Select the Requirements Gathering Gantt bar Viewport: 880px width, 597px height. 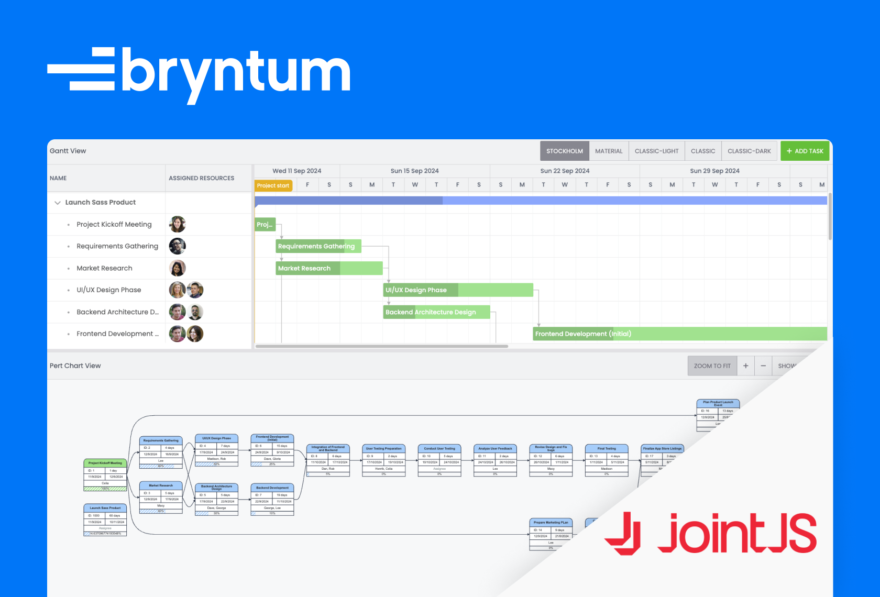coord(317,245)
